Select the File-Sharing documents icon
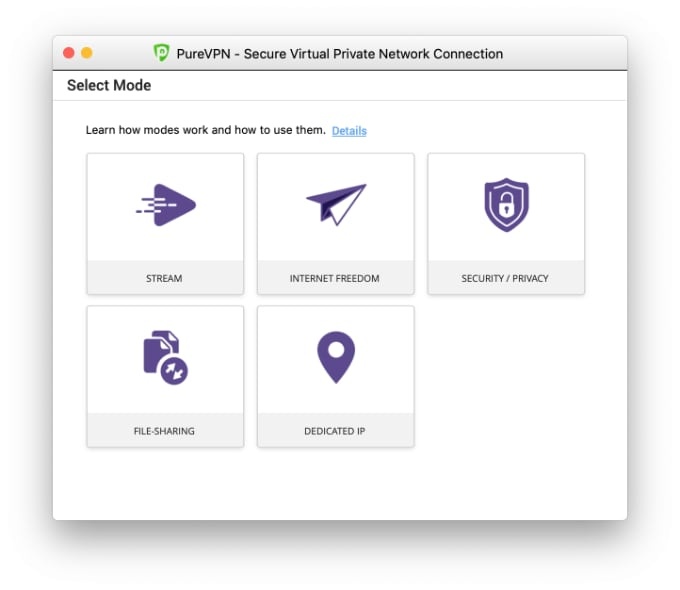The height and width of the screenshot is (590, 680). tap(166, 357)
